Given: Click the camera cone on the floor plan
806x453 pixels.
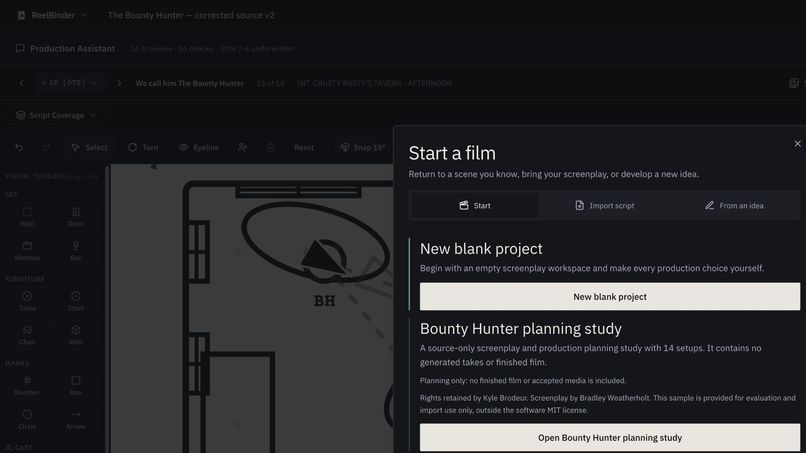Looking at the screenshot, I should (322, 256).
